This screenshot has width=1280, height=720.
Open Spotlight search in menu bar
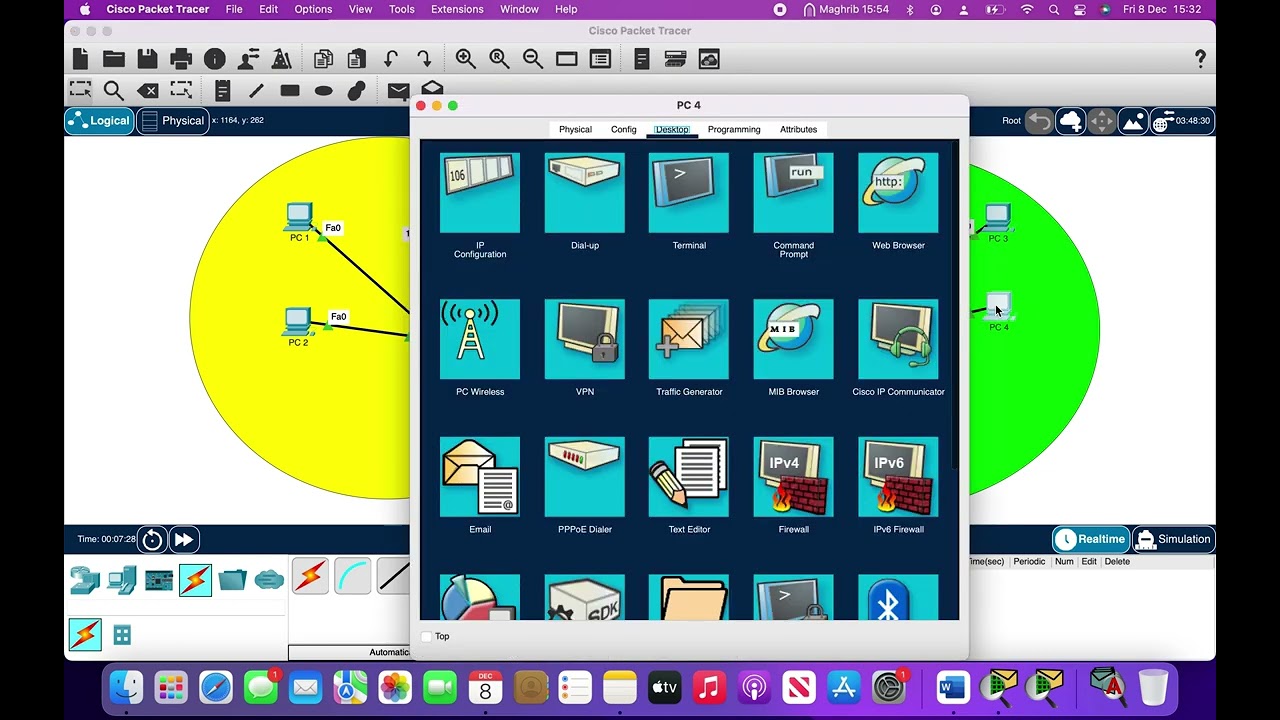[x=1054, y=9]
